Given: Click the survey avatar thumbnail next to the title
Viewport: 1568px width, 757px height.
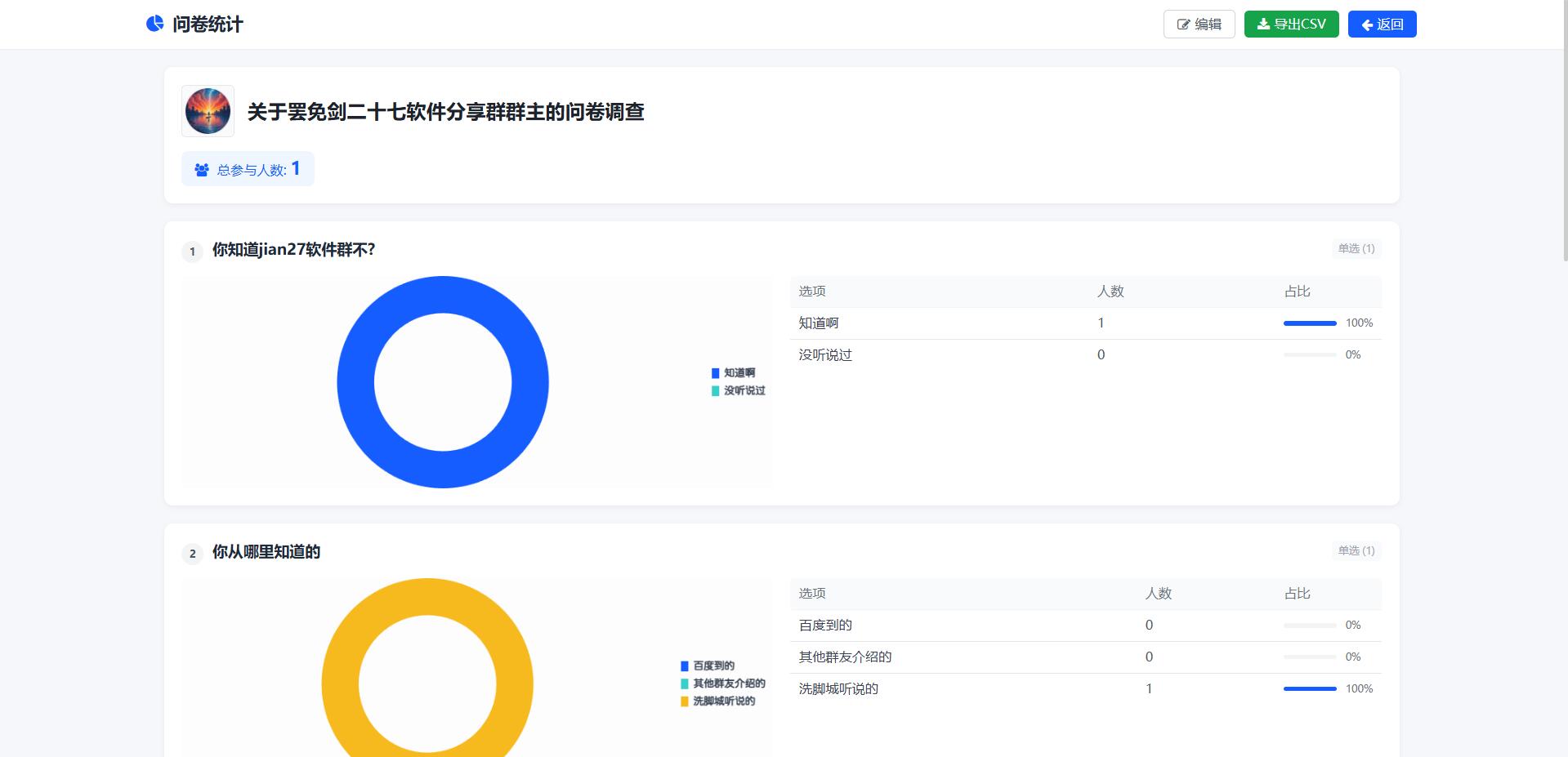Looking at the screenshot, I should click(x=208, y=112).
